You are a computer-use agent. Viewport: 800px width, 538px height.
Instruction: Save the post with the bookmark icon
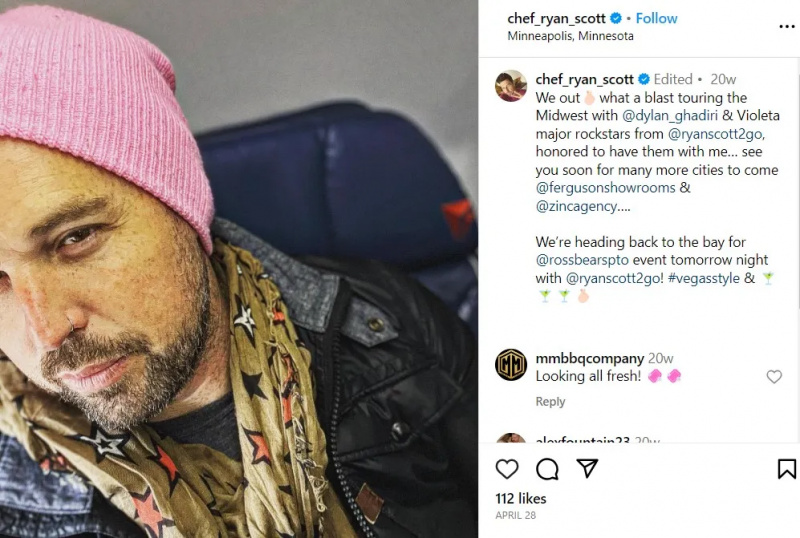[x=786, y=469]
